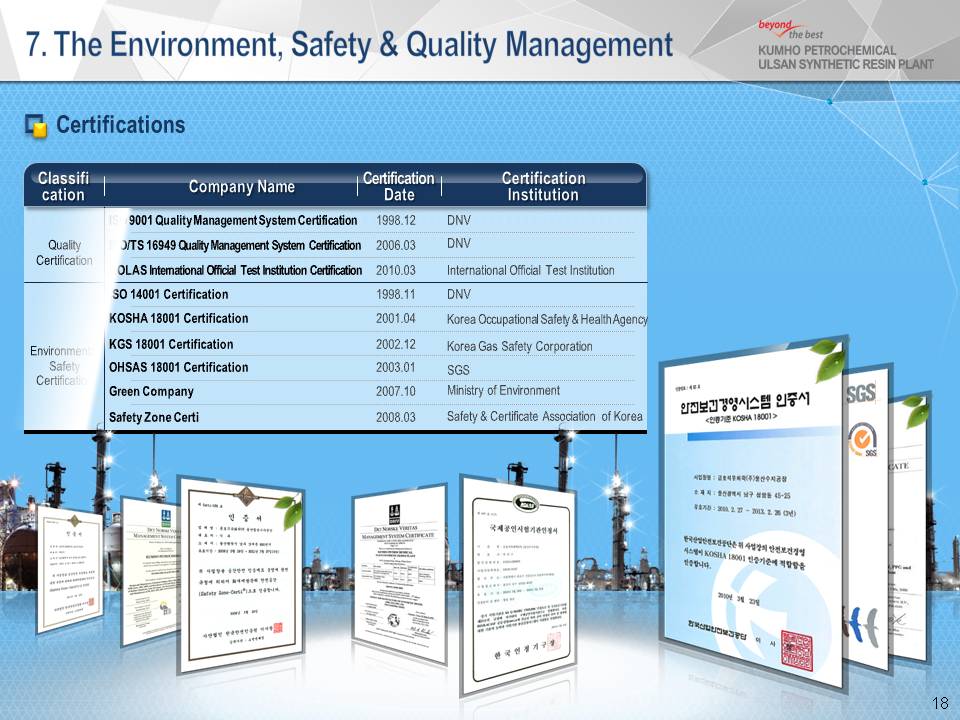Select 'ISO 14001 Certification' row text
The width and height of the screenshot is (960, 720).
pyautogui.click(x=169, y=294)
